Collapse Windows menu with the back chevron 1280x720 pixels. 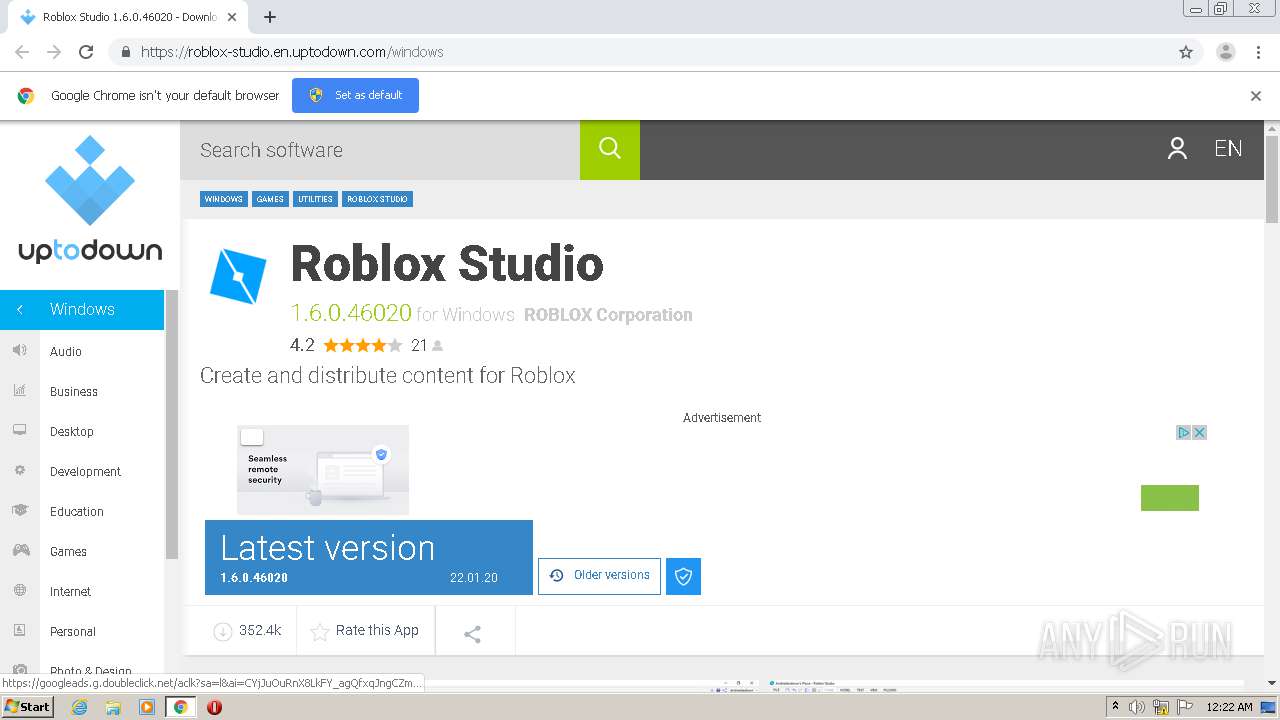point(19,310)
